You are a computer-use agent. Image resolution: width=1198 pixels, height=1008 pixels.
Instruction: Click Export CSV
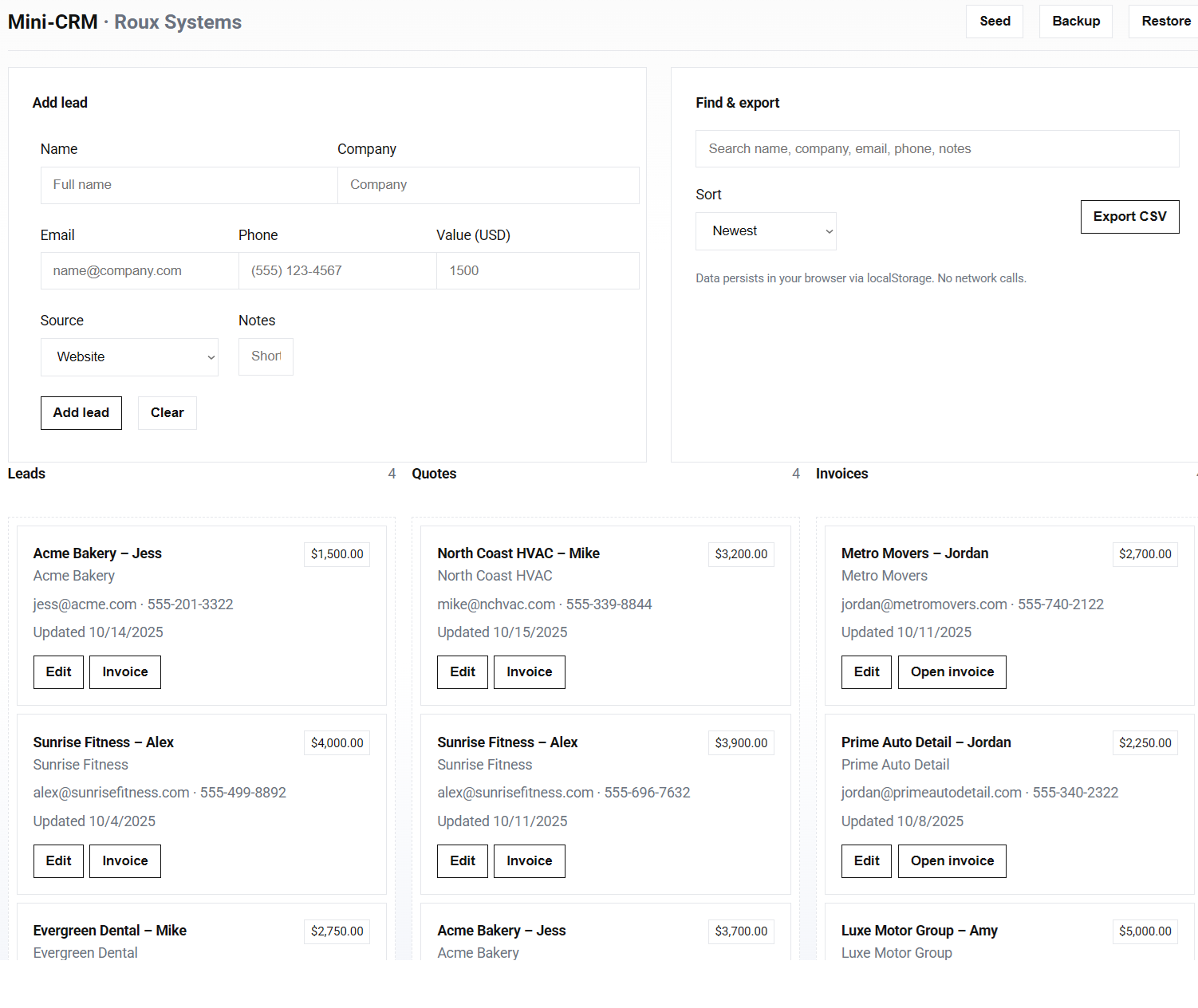[x=1129, y=217]
